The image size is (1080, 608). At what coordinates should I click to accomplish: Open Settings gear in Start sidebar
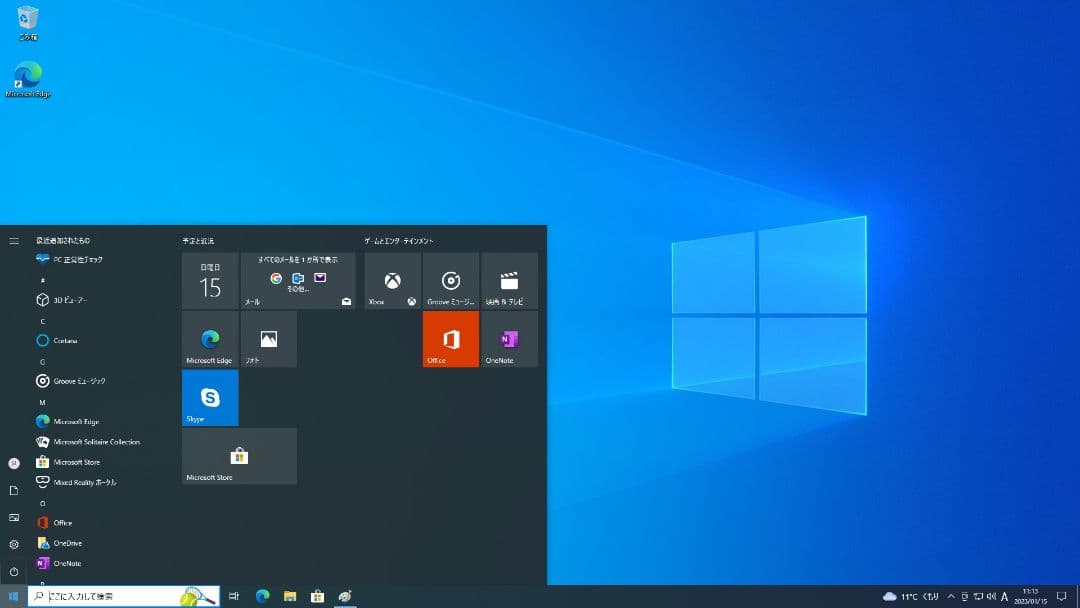[x=14, y=544]
